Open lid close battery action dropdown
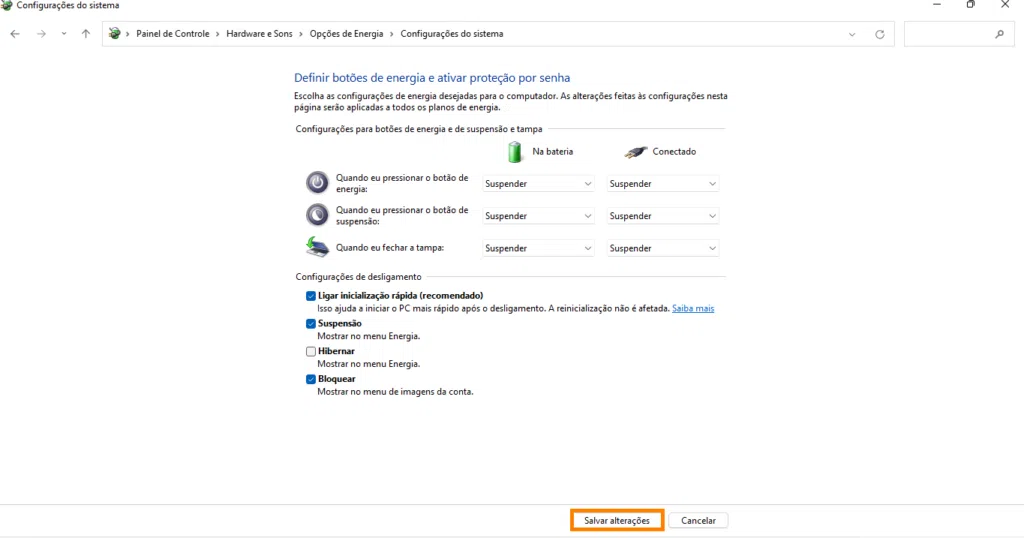The height and width of the screenshot is (538, 1024). pyautogui.click(x=538, y=249)
